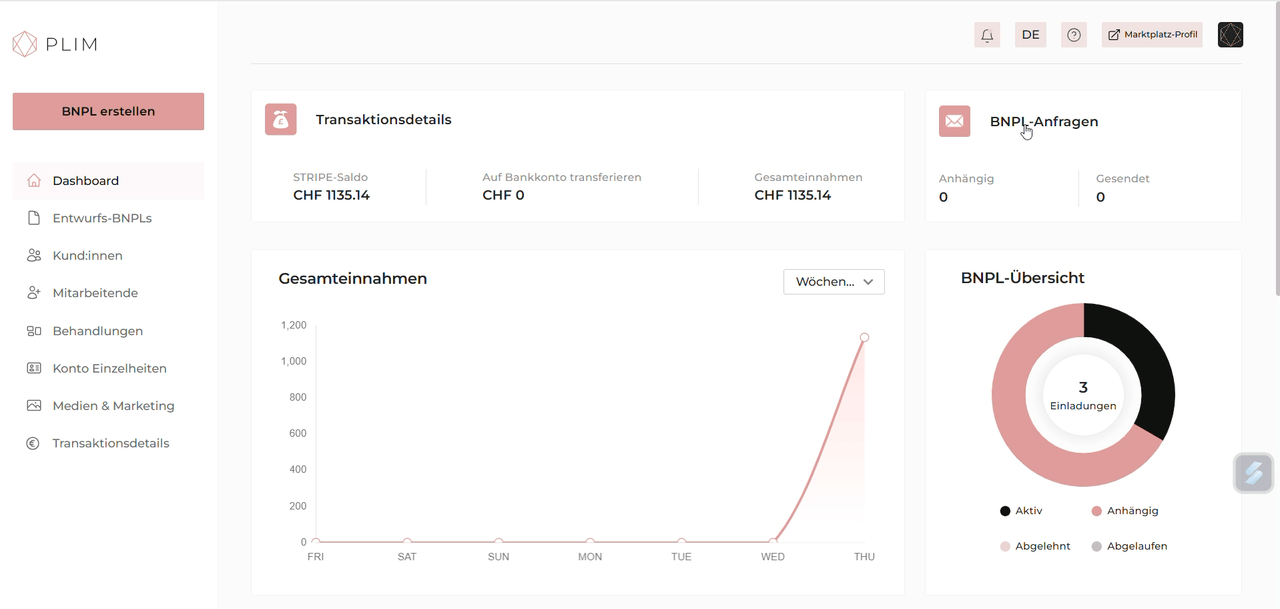The width and height of the screenshot is (1280, 609).
Task: Click the Anhängig request count
Action: coord(943,197)
